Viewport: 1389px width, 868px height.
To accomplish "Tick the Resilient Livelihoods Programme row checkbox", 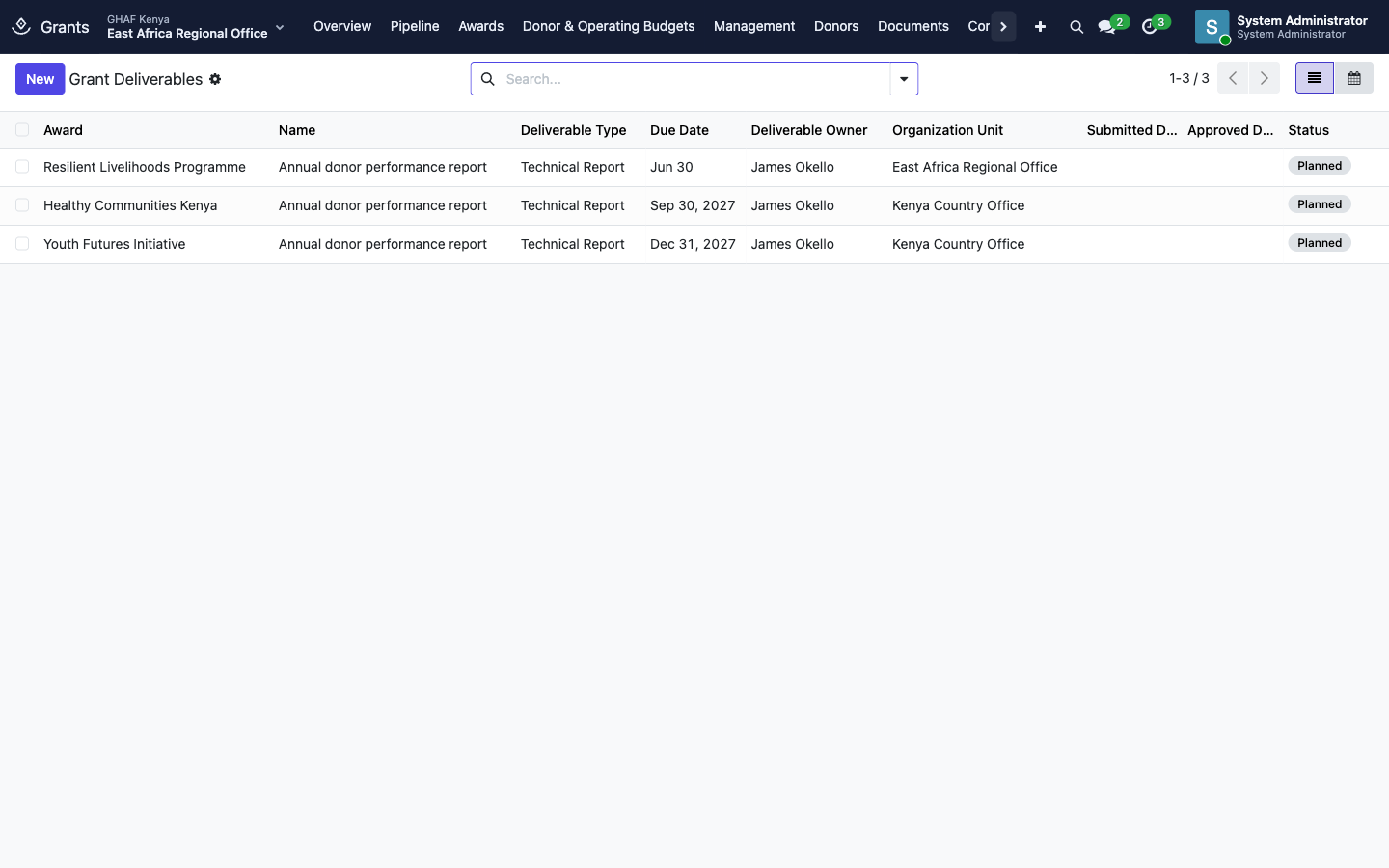I will coord(22,167).
